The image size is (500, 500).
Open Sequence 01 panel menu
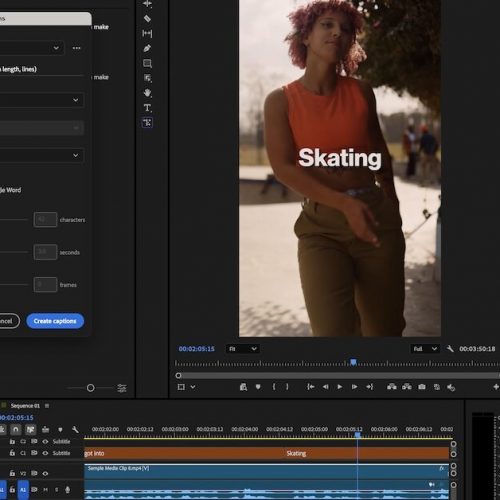click(47, 406)
